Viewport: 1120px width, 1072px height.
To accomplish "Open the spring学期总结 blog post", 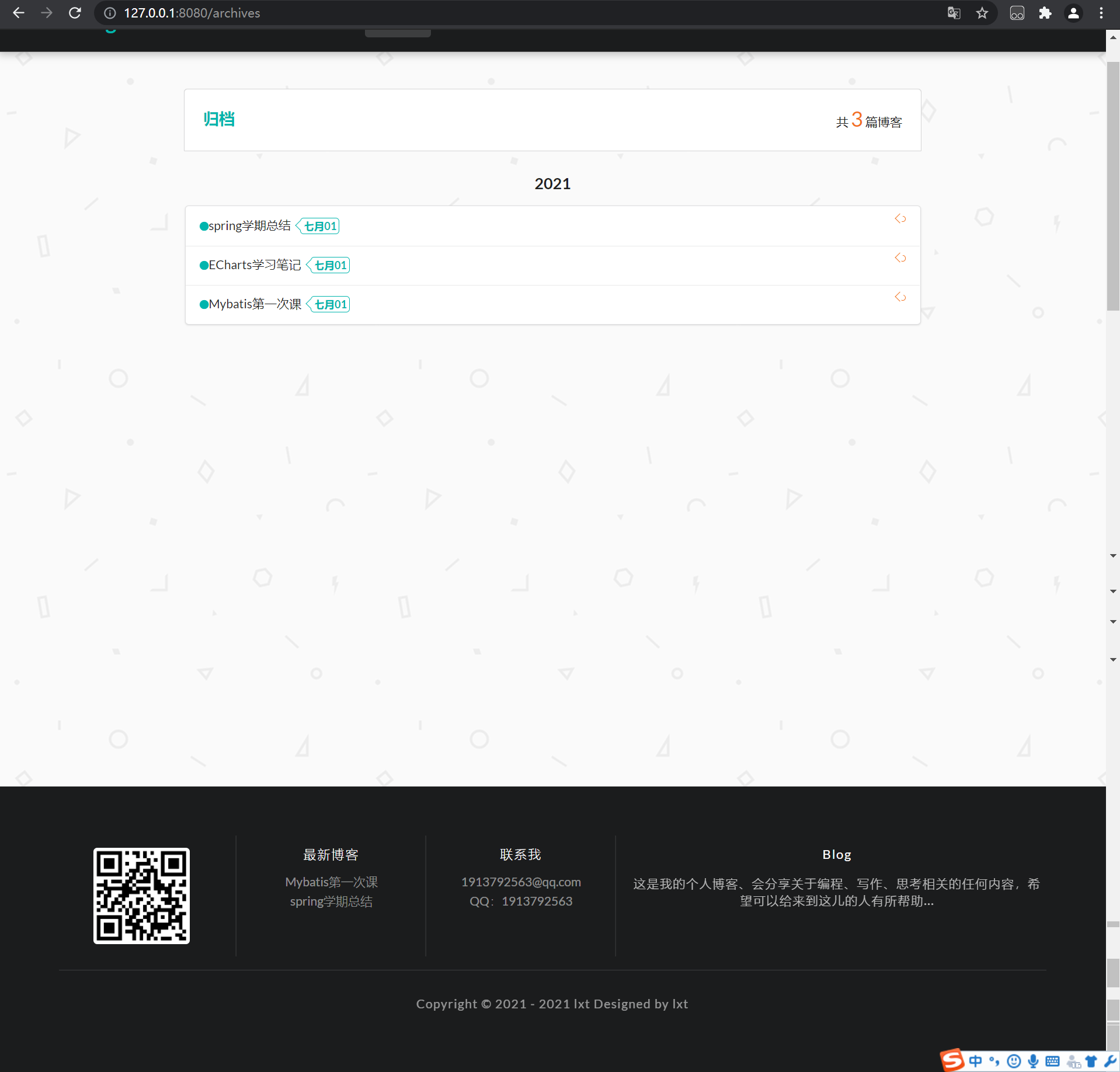I will [249, 225].
